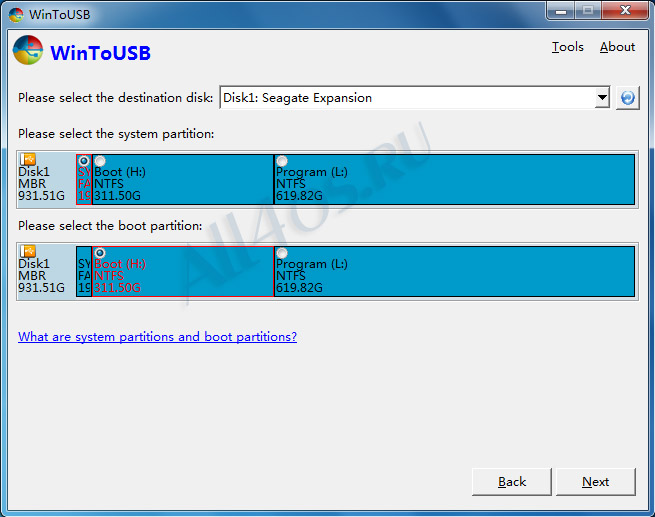The height and width of the screenshot is (517, 655).
Task: Click the WinToUSB logo icon
Action: click(x=28, y=51)
